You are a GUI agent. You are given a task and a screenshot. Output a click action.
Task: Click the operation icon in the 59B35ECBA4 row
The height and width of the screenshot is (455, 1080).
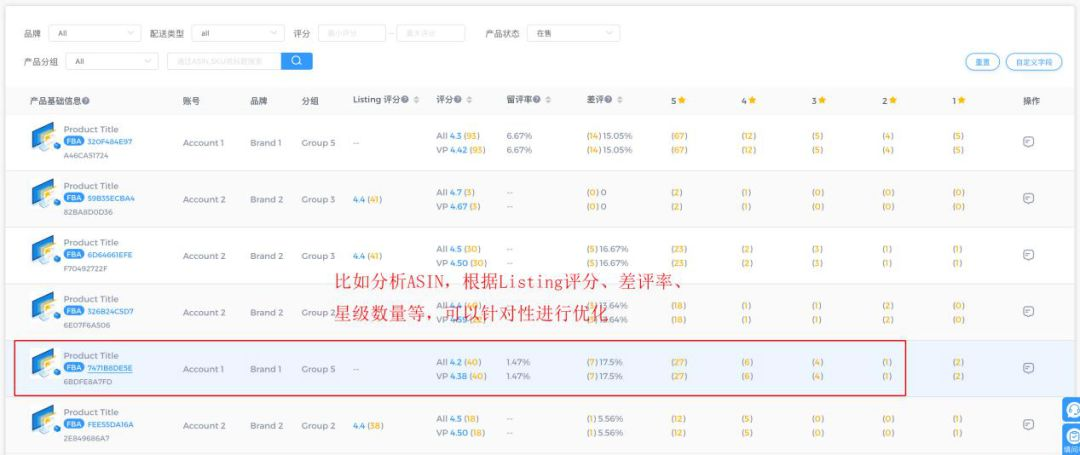(1028, 199)
